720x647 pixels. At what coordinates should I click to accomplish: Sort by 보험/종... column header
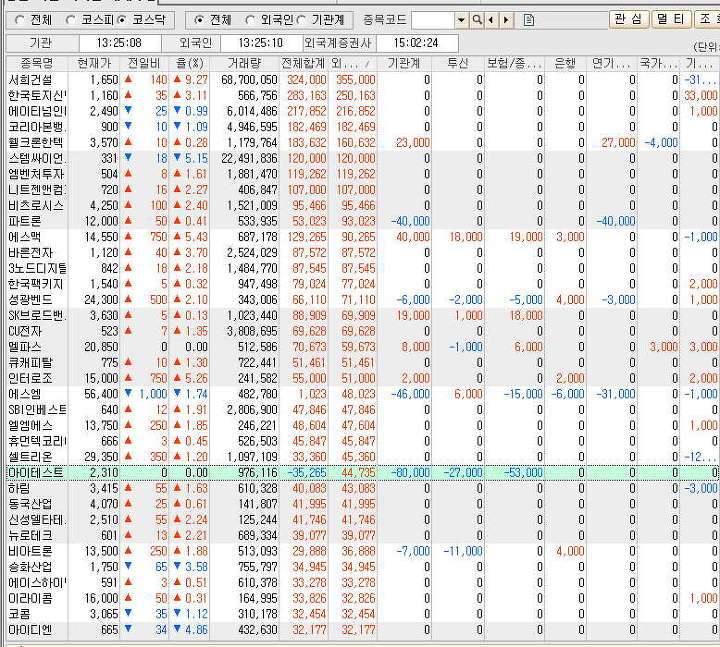[514, 63]
